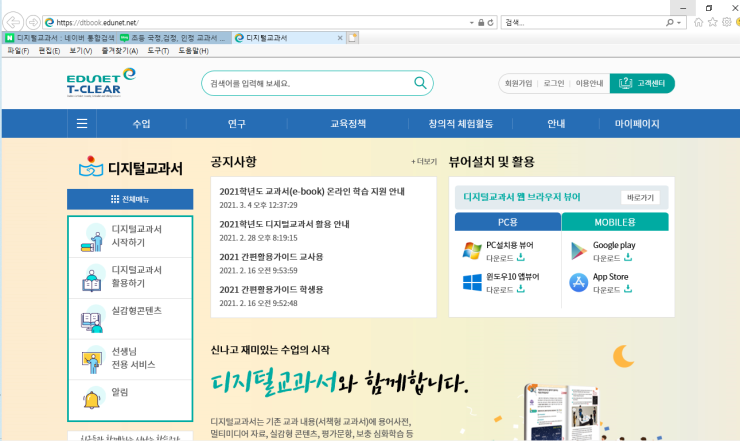This screenshot has height=441, width=740.
Task: Open a new browser tab
Action: 353,38
